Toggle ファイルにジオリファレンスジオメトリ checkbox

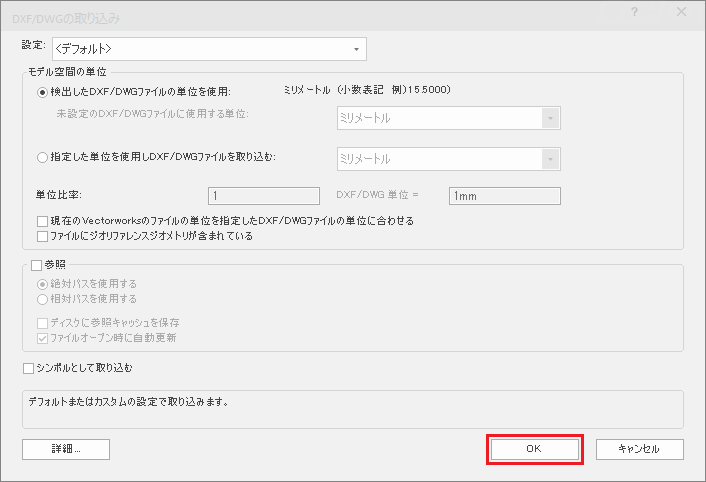[42, 237]
